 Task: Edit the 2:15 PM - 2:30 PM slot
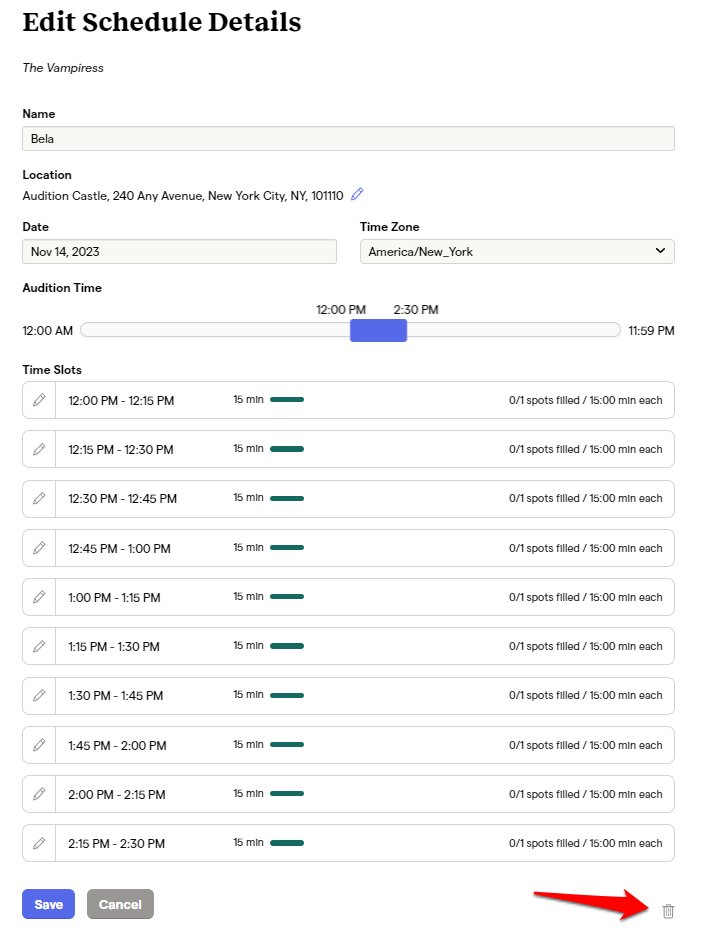(39, 844)
